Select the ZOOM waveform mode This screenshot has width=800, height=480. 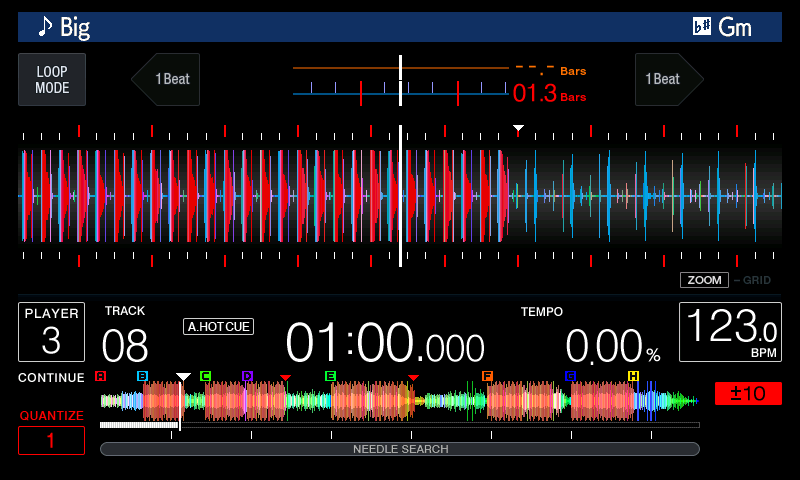(704, 280)
